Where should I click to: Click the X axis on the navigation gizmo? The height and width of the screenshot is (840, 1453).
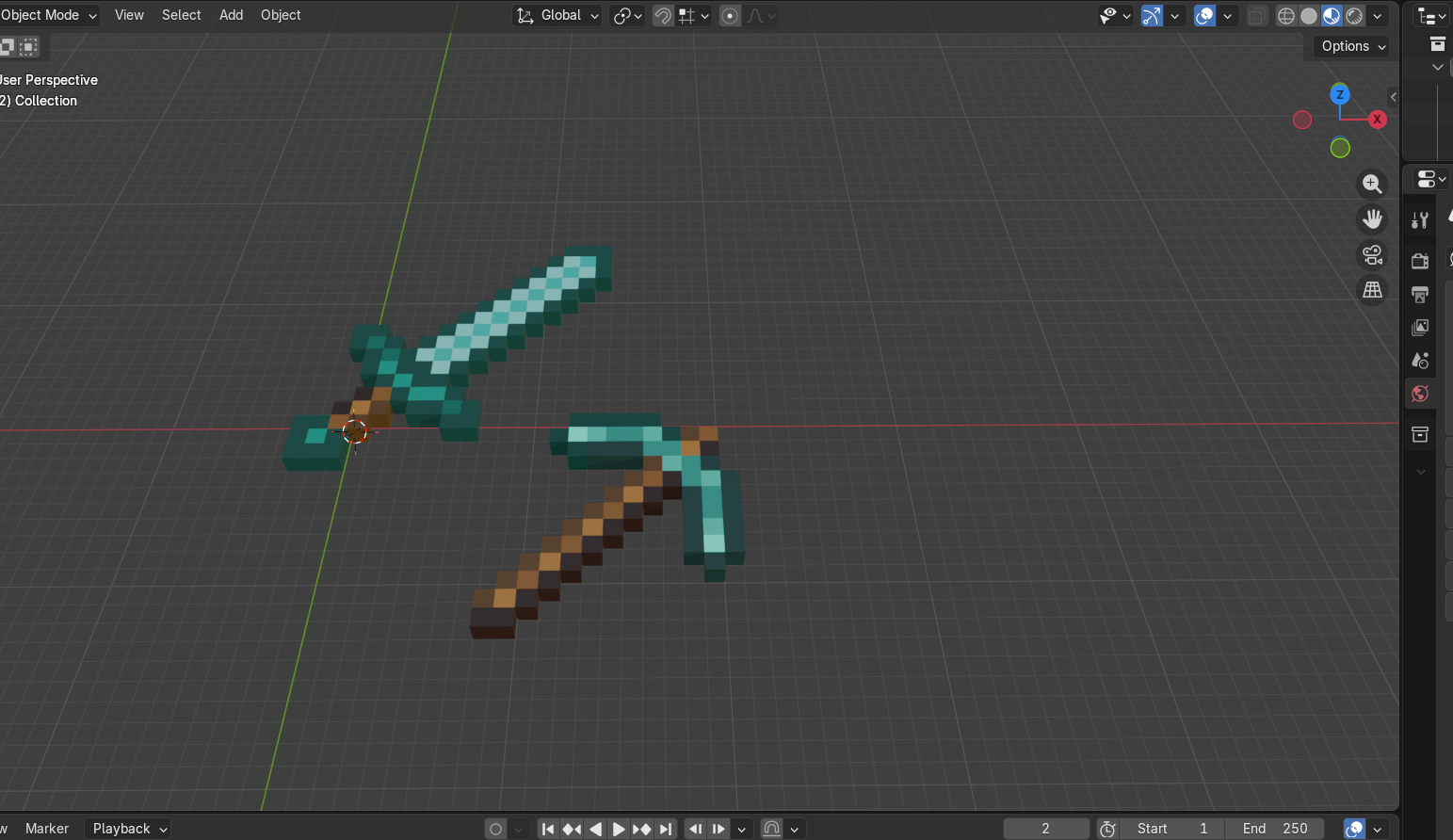[1377, 120]
